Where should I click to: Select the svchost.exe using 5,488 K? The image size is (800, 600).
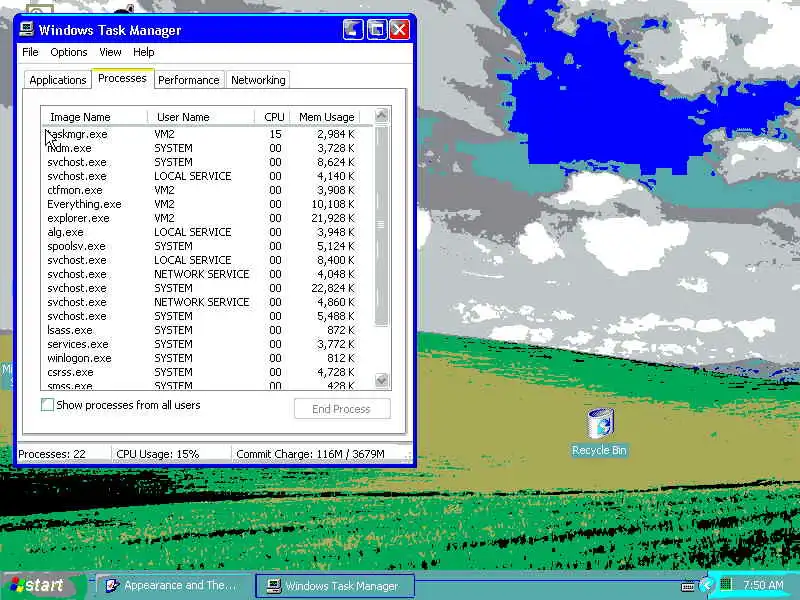(201, 316)
